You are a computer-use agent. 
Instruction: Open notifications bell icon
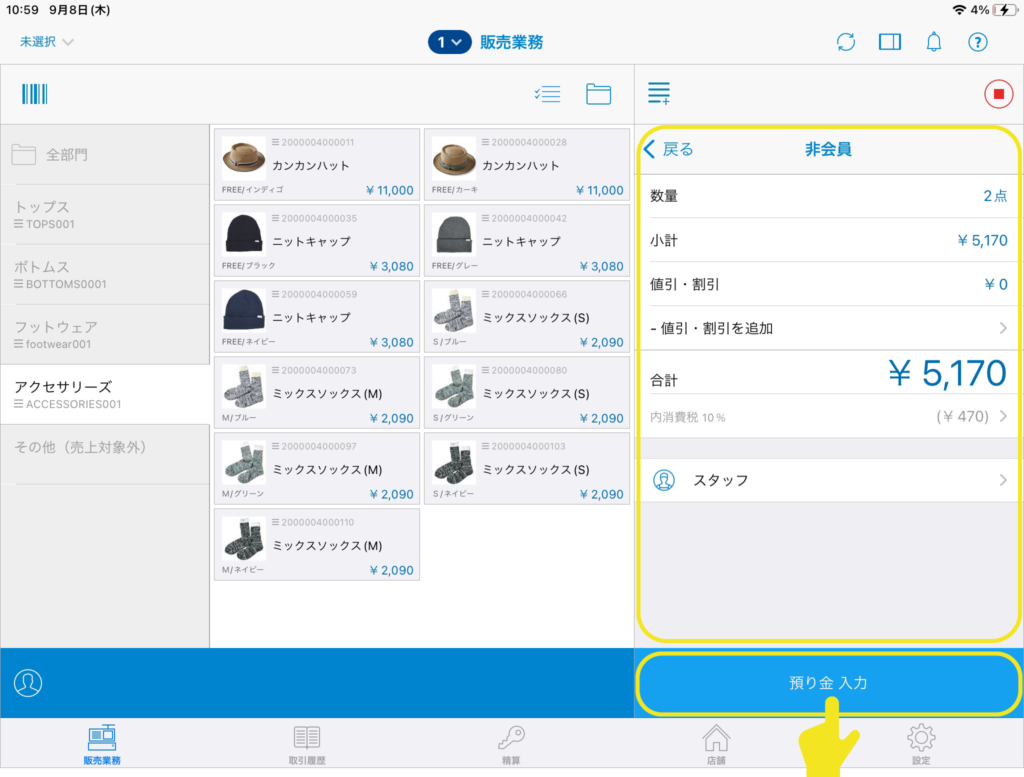[x=934, y=42]
